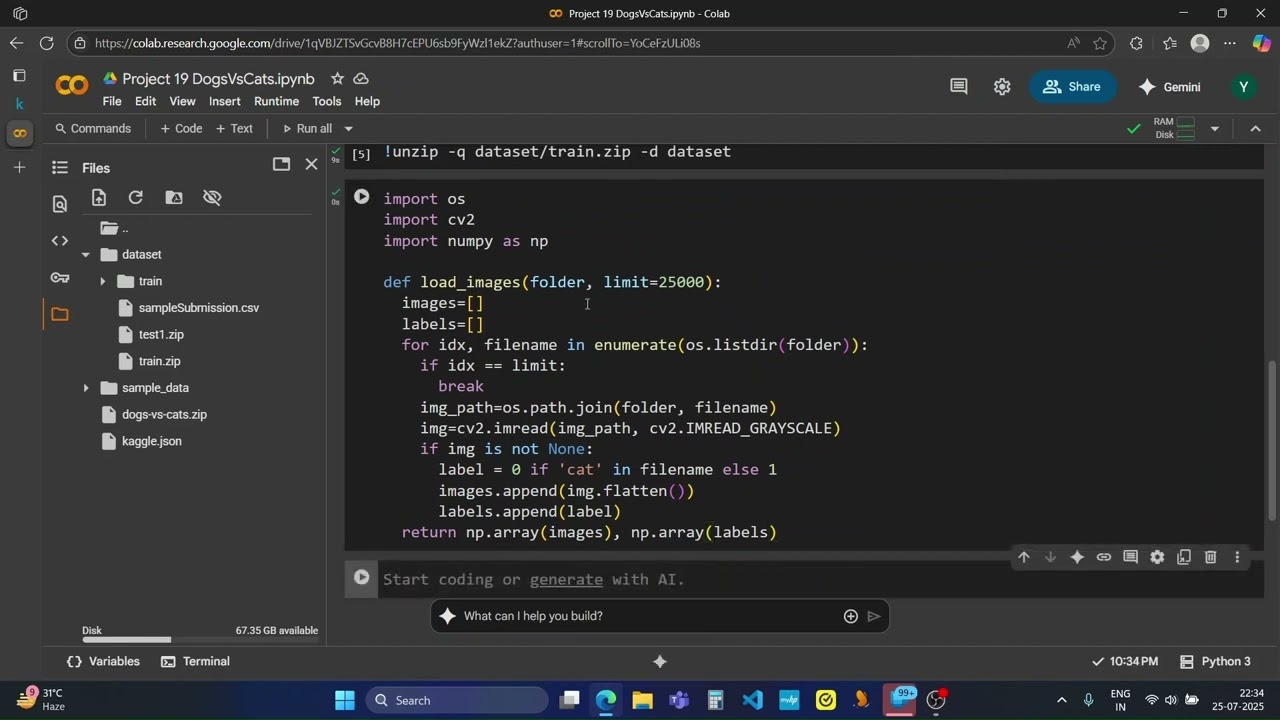
Task: Open Run all options dropdown arrow
Action: pyautogui.click(x=348, y=129)
